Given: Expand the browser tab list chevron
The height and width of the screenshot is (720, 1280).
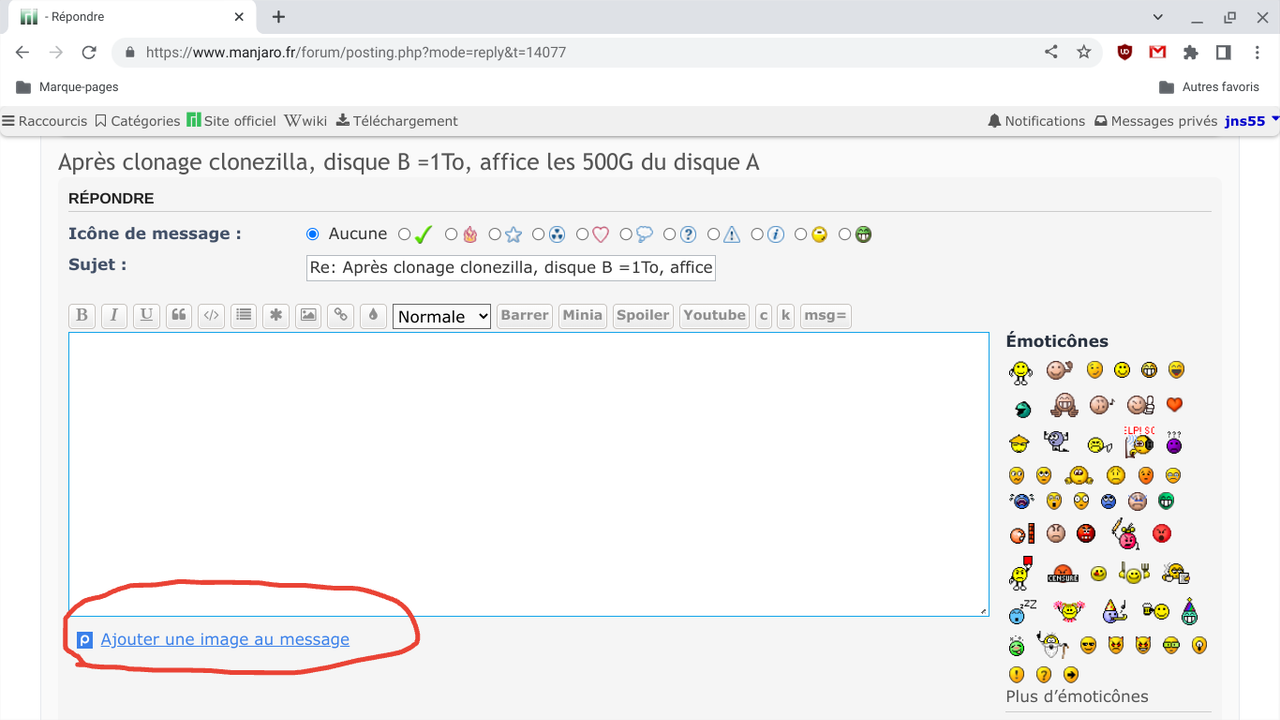Looking at the screenshot, I should pos(1157,17).
